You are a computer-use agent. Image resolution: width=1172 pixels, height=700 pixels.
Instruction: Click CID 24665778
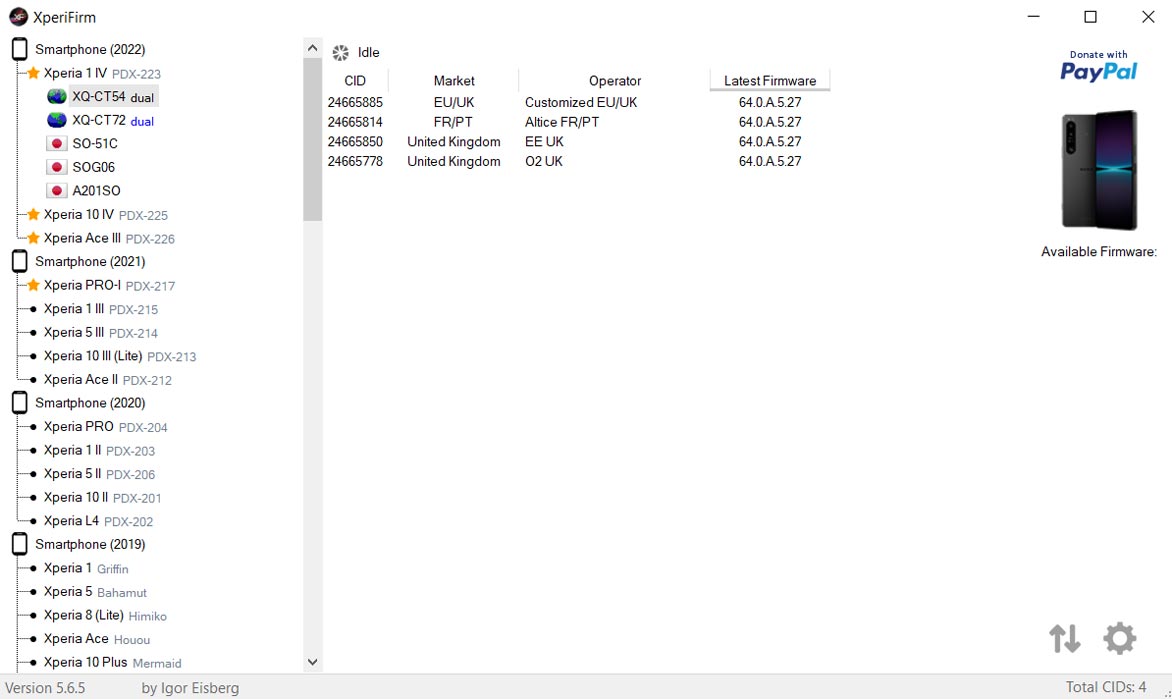[x=355, y=161]
